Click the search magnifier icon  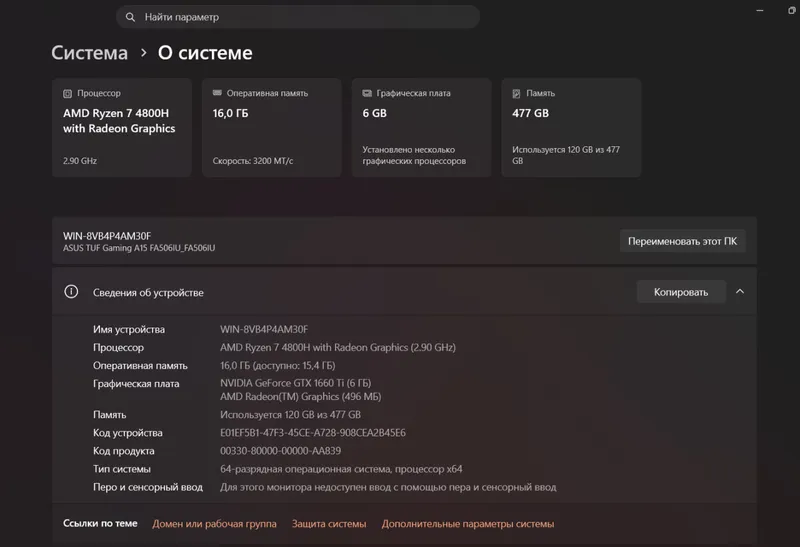point(131,17)
